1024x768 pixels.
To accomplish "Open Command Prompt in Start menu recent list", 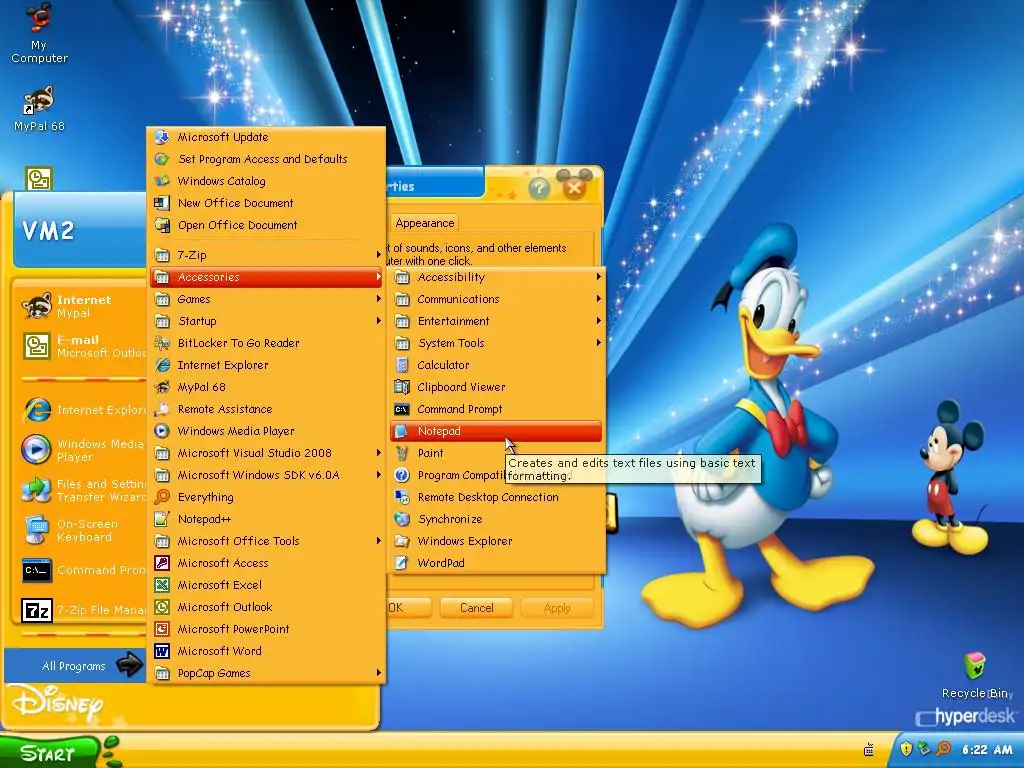I will [82, 570].
